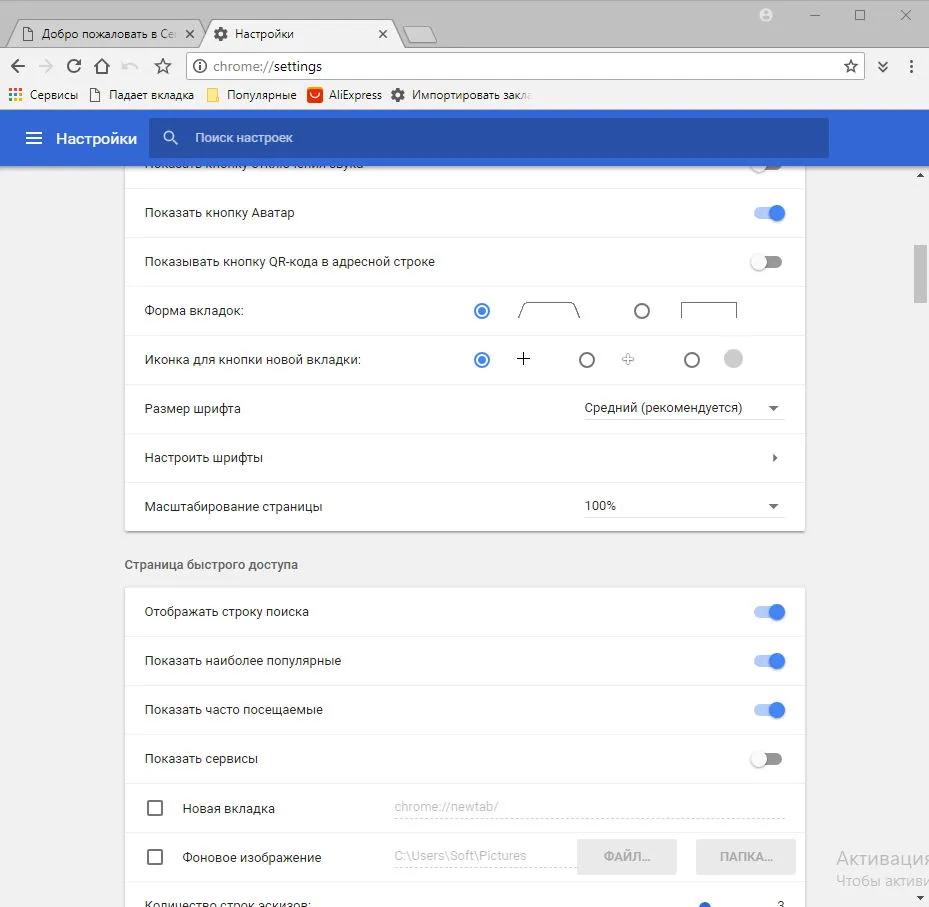Reload the page with the refresh icon
Screen dimensions: 929x907
(73, 66)
